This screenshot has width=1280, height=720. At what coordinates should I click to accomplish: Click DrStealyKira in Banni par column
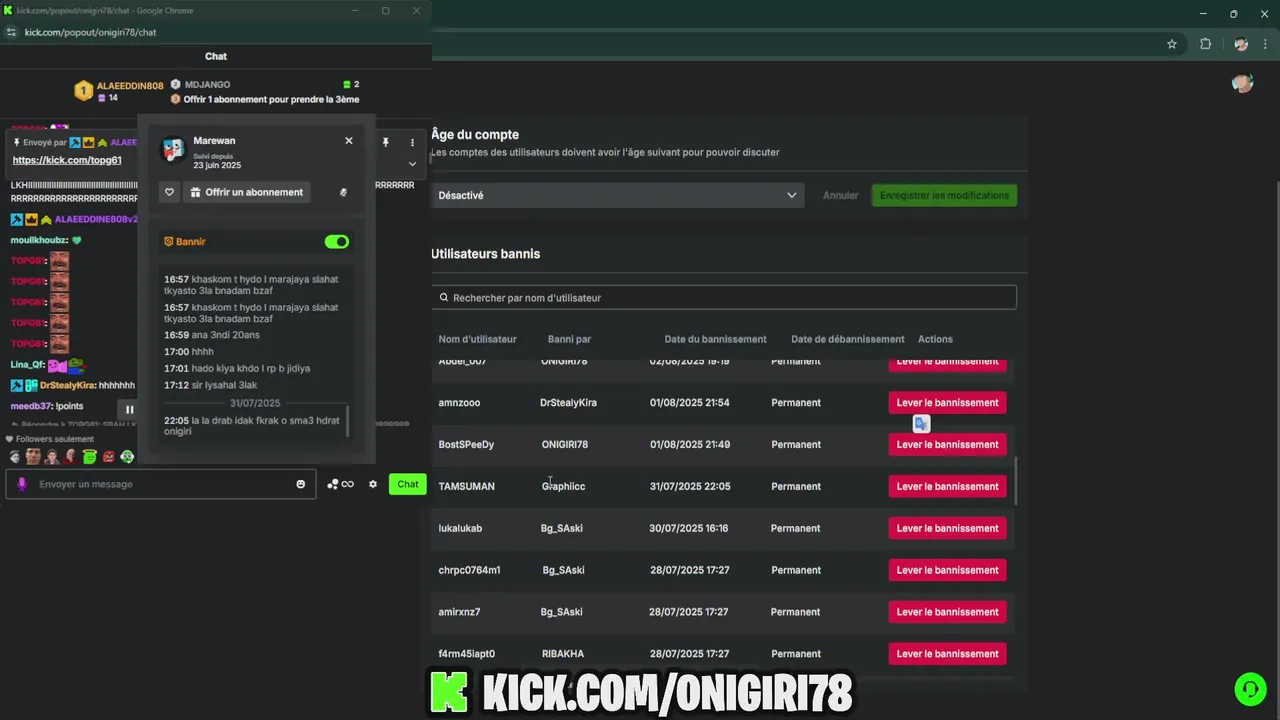click(x=568, y=402)
